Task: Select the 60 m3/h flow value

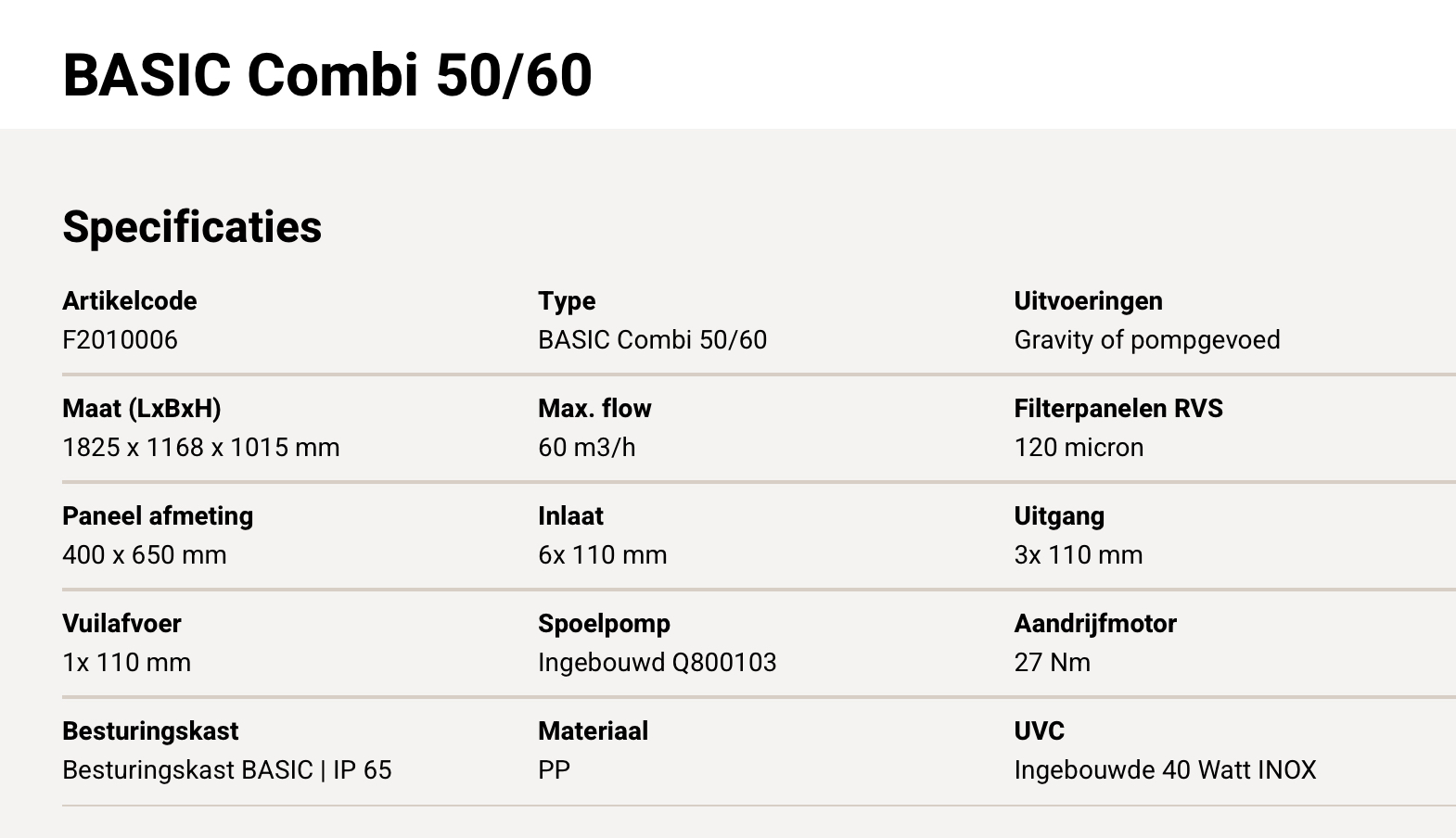Action: 586,448
